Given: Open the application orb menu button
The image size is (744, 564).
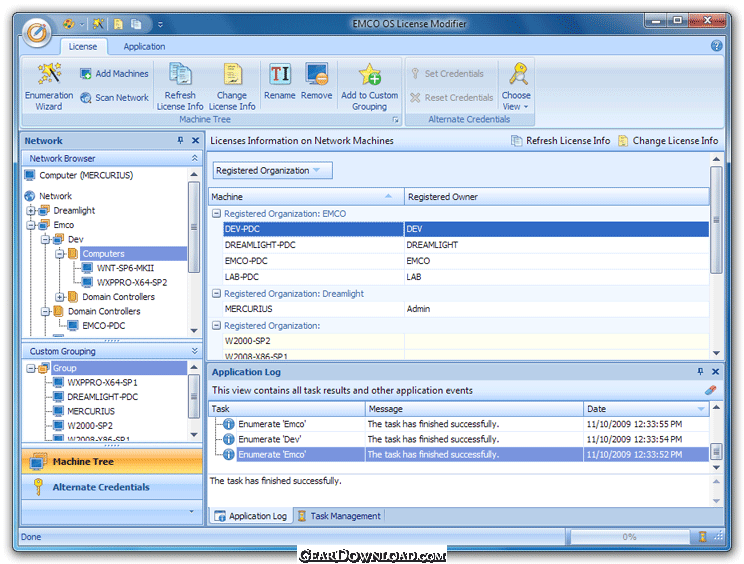Looking at the screenshot, I should 37,33.
